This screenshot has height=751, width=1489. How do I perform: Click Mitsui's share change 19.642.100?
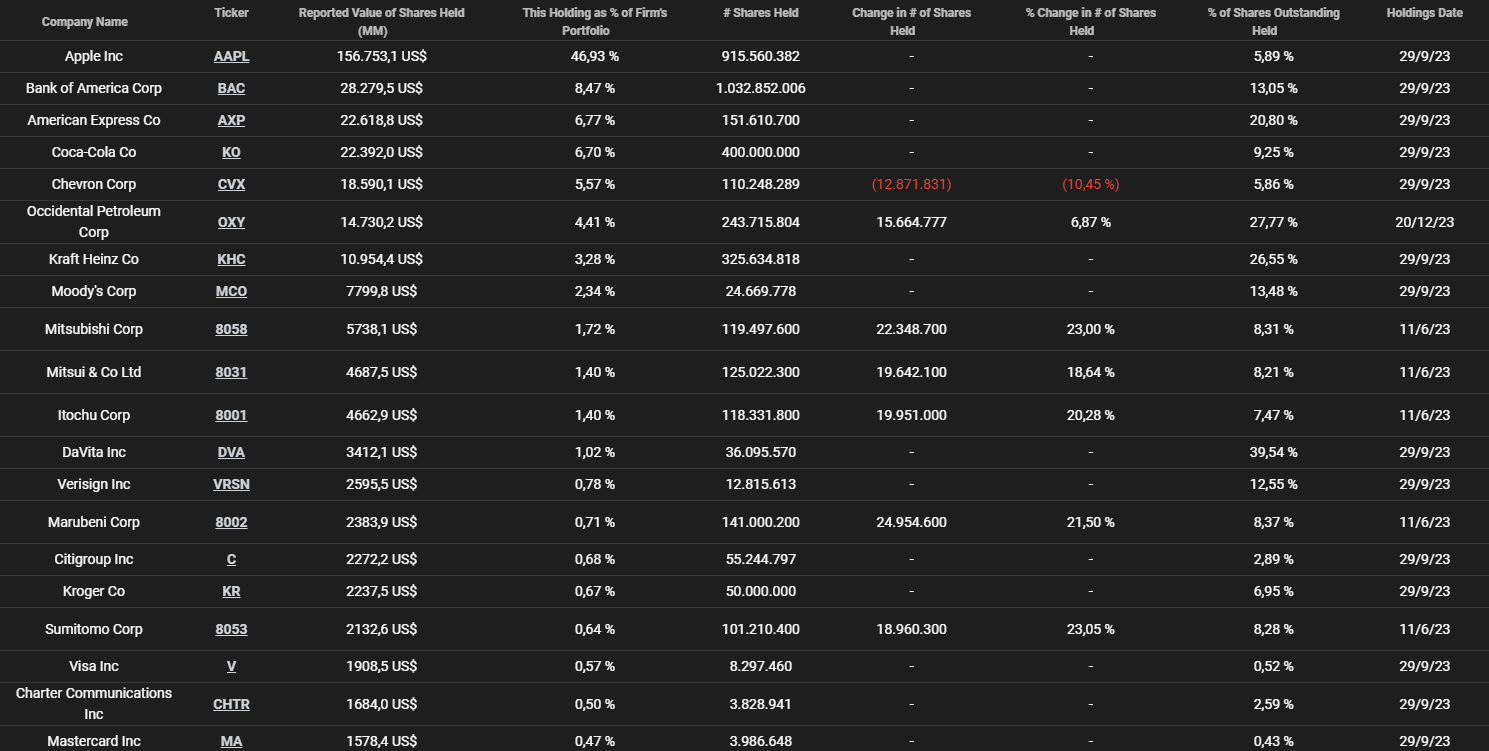tap(911, 372)
